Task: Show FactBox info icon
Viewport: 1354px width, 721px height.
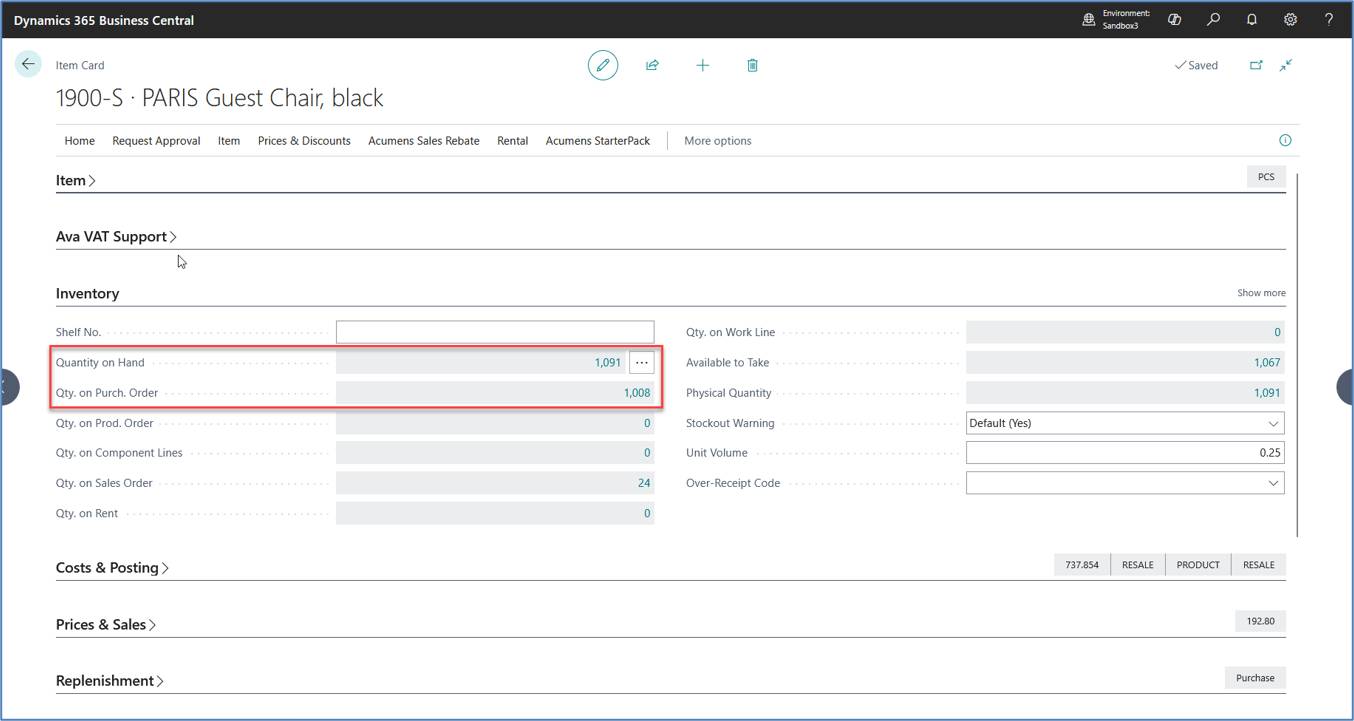Action: 1285,140
